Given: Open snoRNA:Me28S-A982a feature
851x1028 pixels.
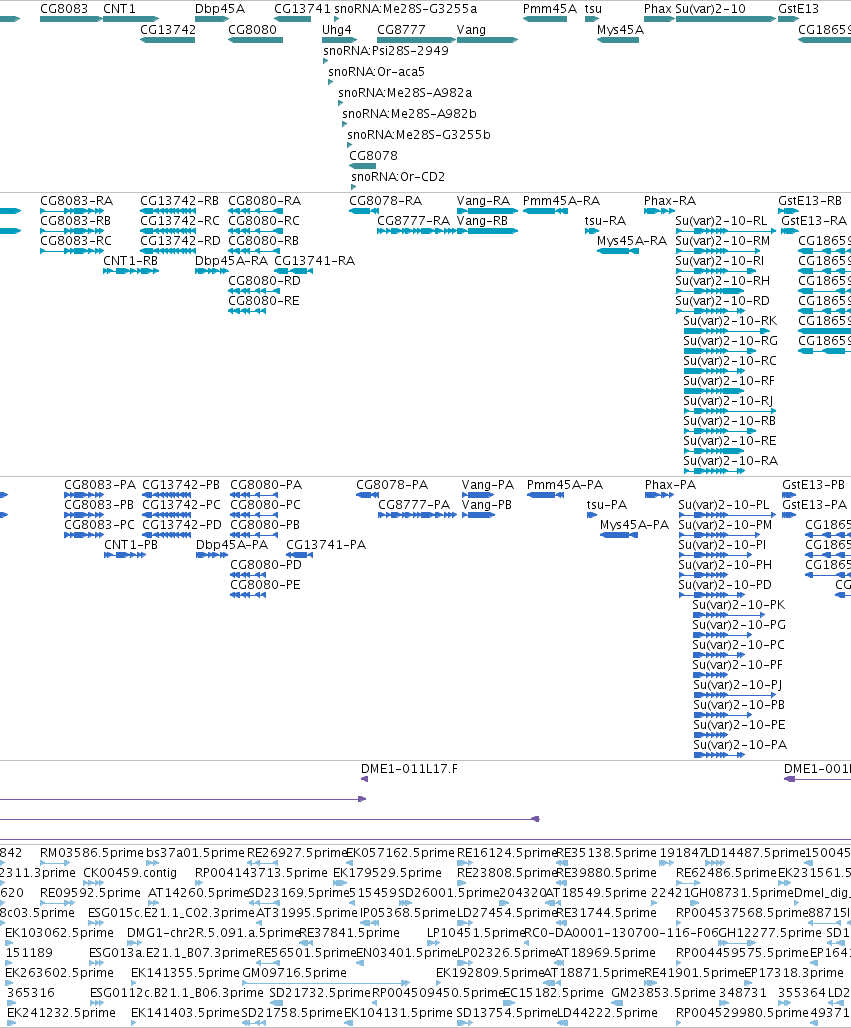Looking at the screenshot, I should click(x=341, y=103).
